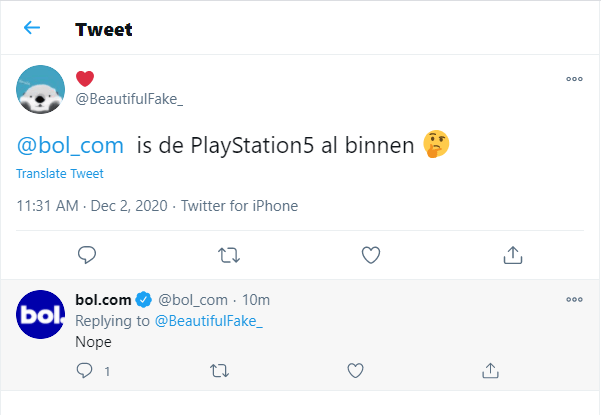The height and width of the screenshot is (415, 601).
Task: Open the @bol_com mention in tweet
Action: click(70, 146)
